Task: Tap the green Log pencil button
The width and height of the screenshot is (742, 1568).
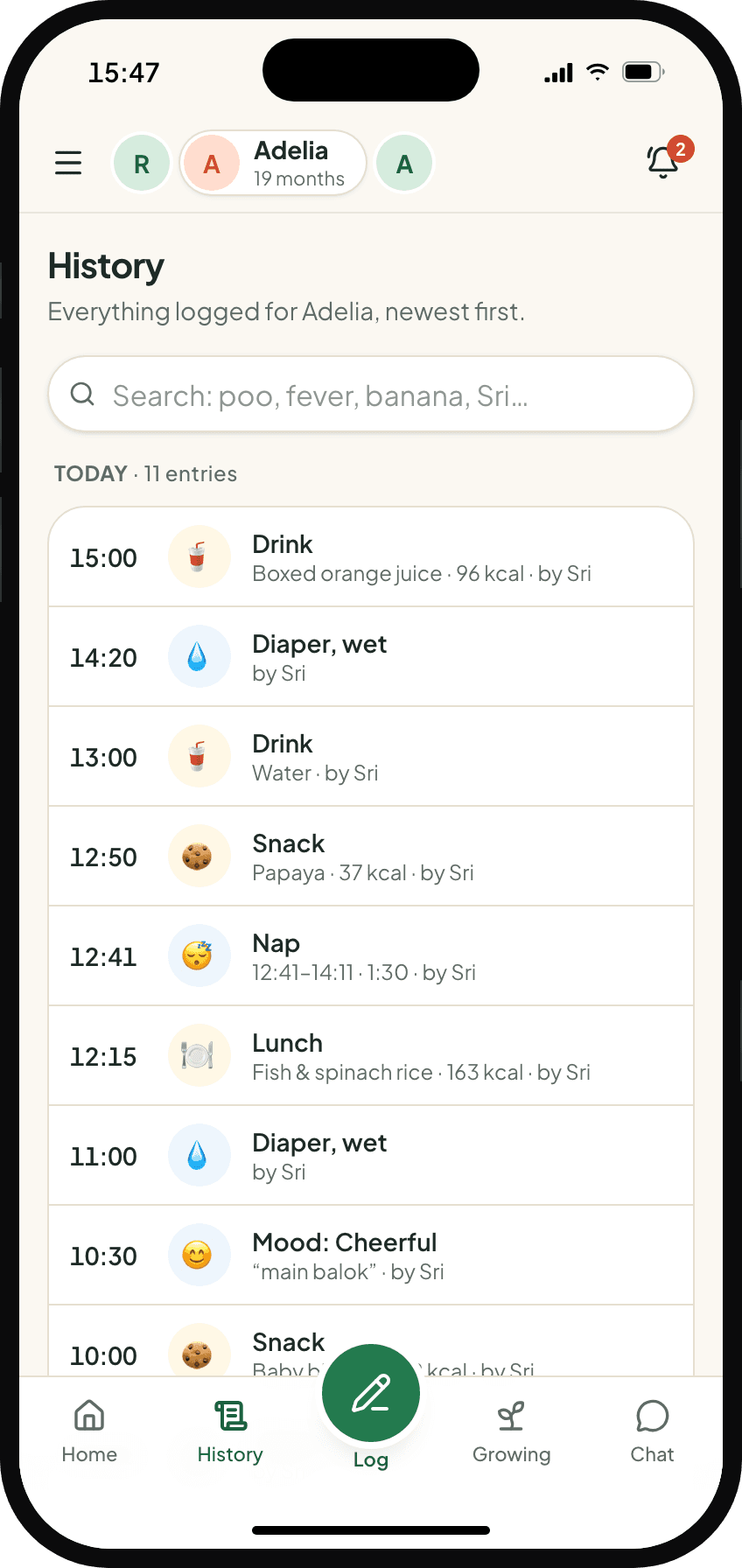Action: tap(371, 1393)
